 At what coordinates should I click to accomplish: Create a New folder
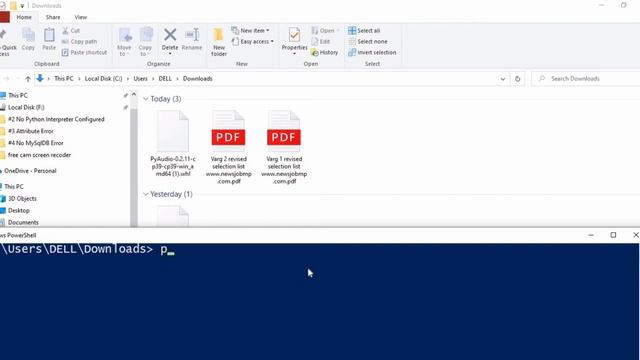(219, 42)
